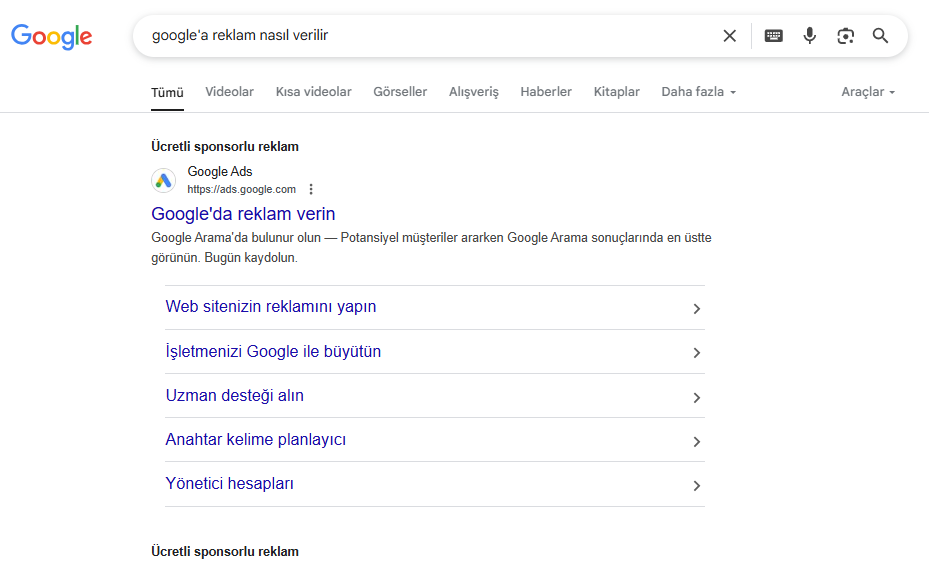Open İşletmenizi Google ile büyütün sitelink
This screenshot has height=564, width=929.
pyautogui.click(x=273, y=351)
